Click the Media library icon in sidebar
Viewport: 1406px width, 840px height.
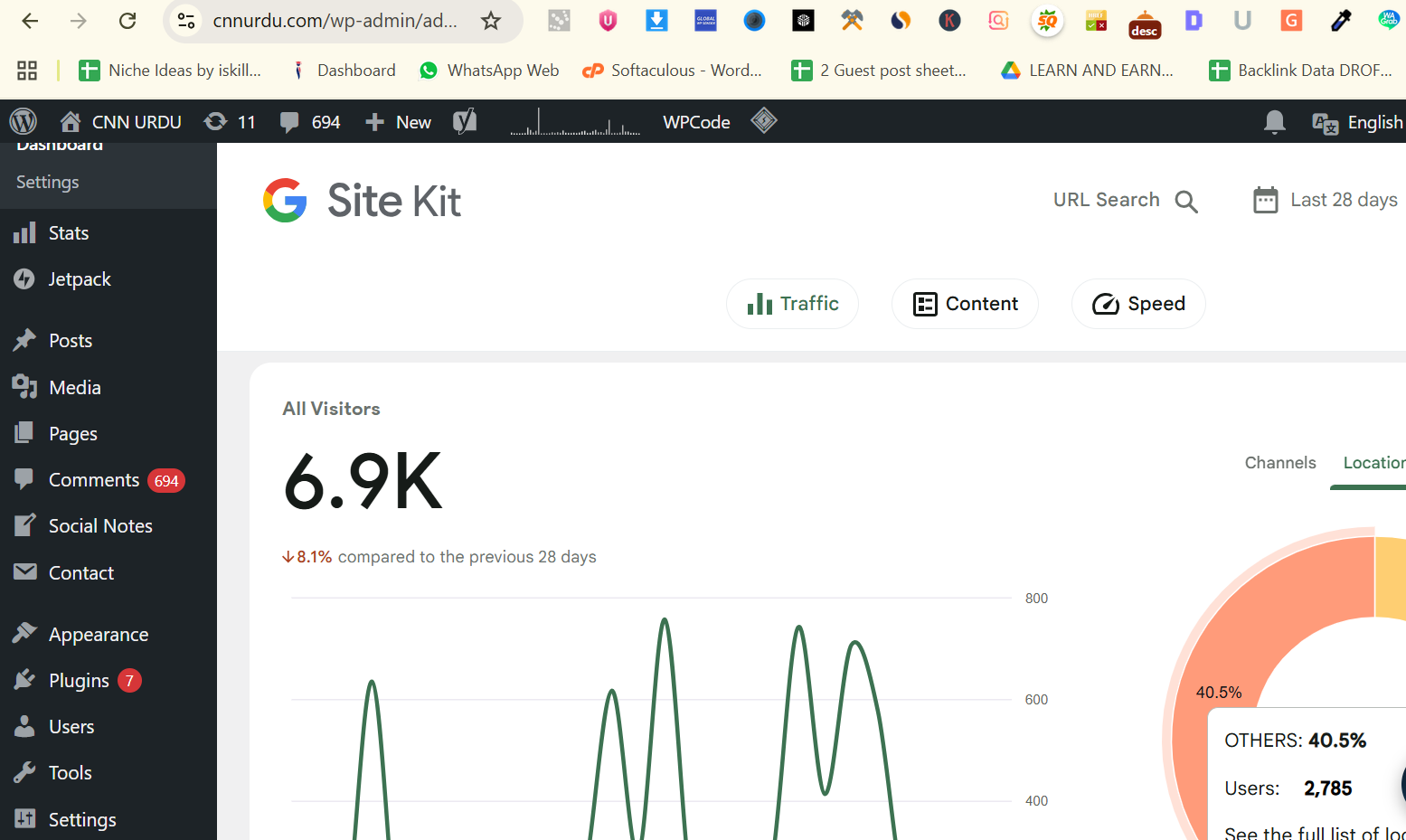click(24, 387)
